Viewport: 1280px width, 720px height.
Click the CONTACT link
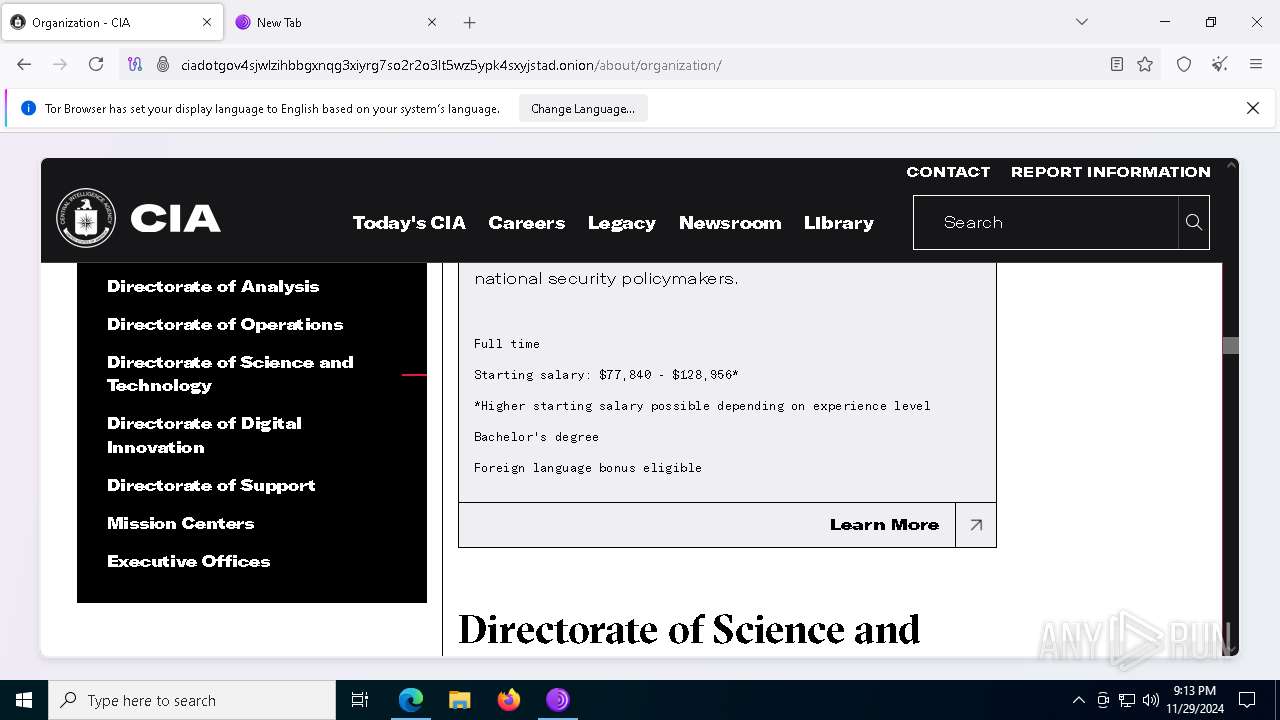click(948, 172)
